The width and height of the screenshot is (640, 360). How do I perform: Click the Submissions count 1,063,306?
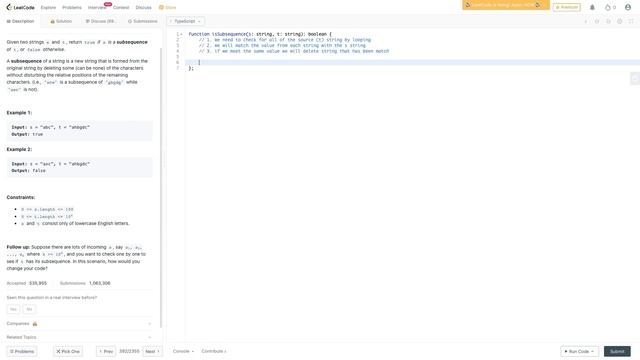[100, 283]
